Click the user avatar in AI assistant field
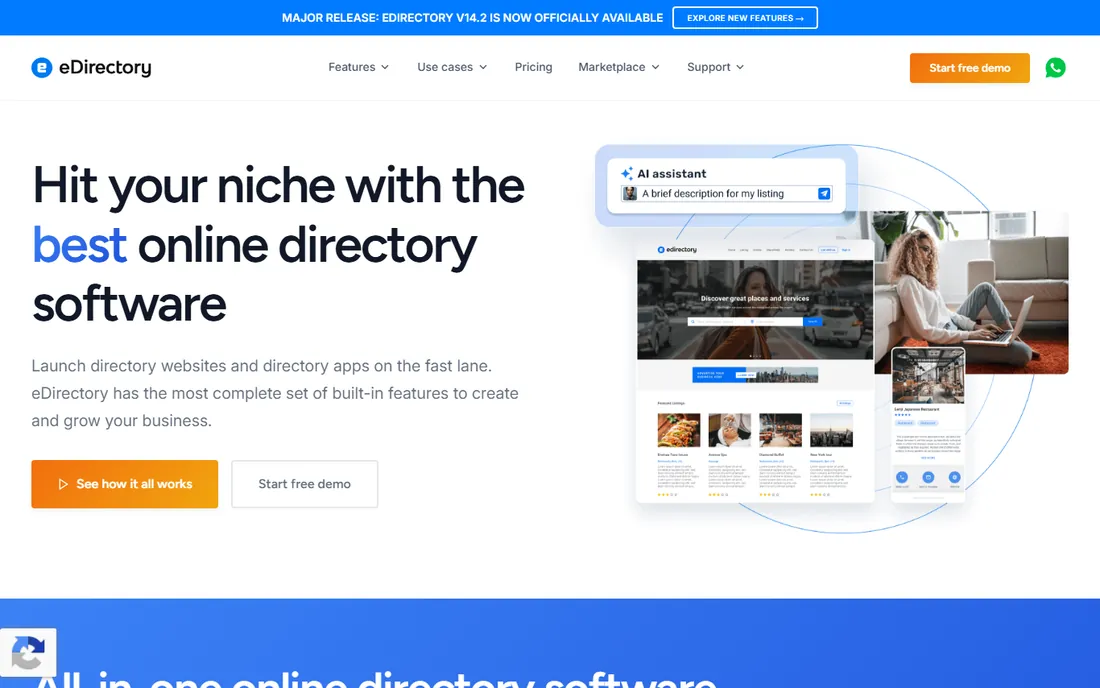The width and height of the screenshot is (1100, 688). point(630,194)
